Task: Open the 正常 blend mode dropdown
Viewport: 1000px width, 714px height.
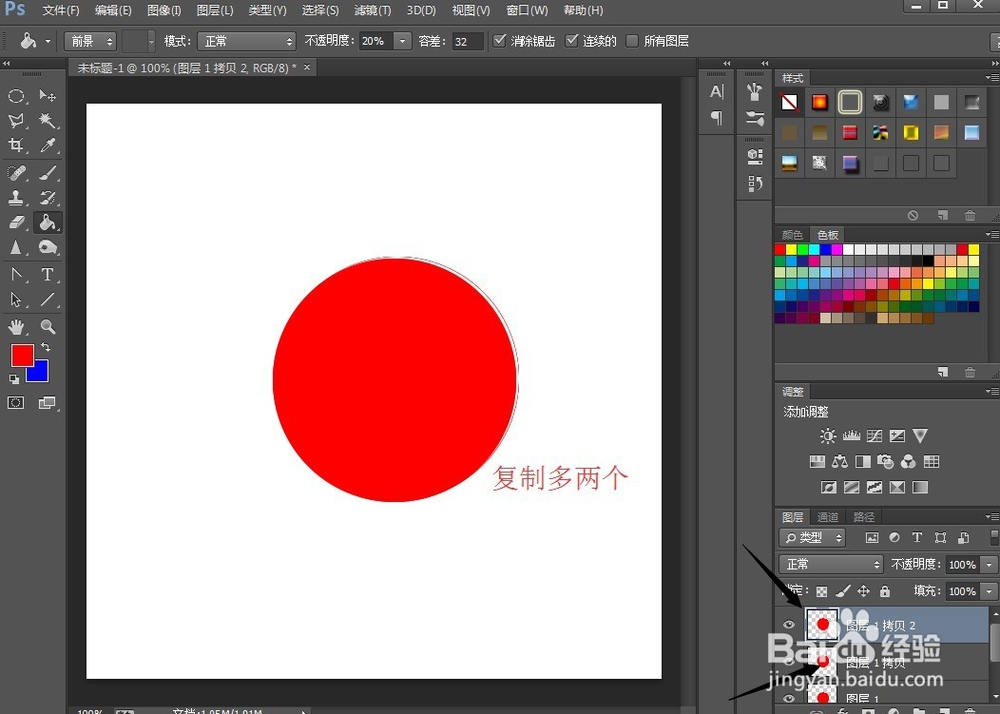Action: click(831, 564)
